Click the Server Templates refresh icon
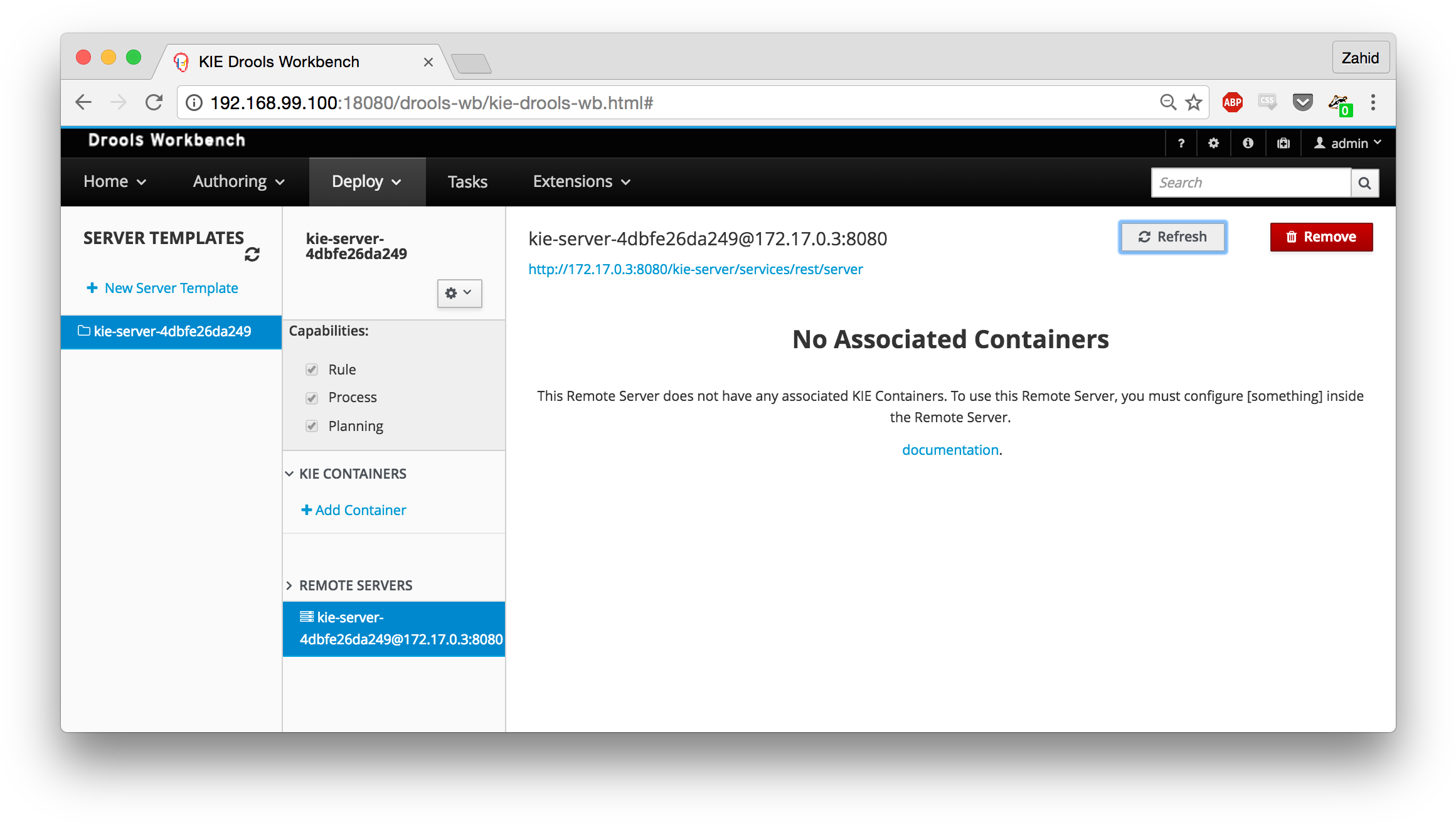This screenshot has height=825, width=1456. [252, 255]
